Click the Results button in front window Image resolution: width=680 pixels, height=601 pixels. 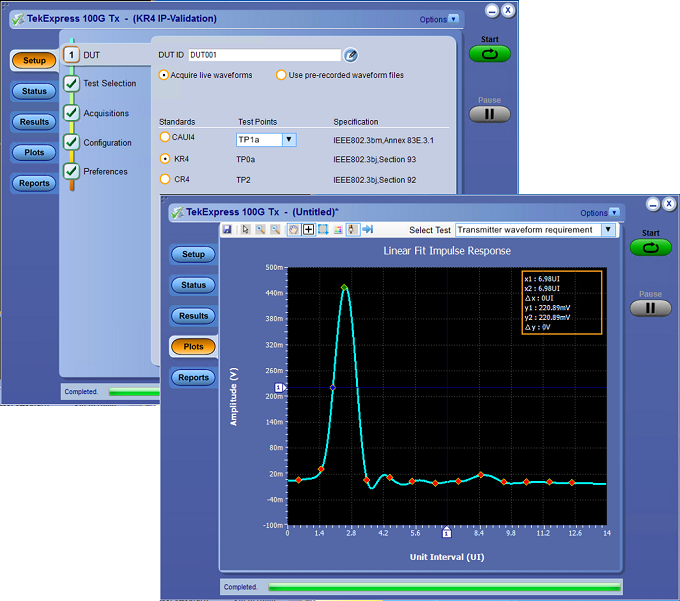193,316
